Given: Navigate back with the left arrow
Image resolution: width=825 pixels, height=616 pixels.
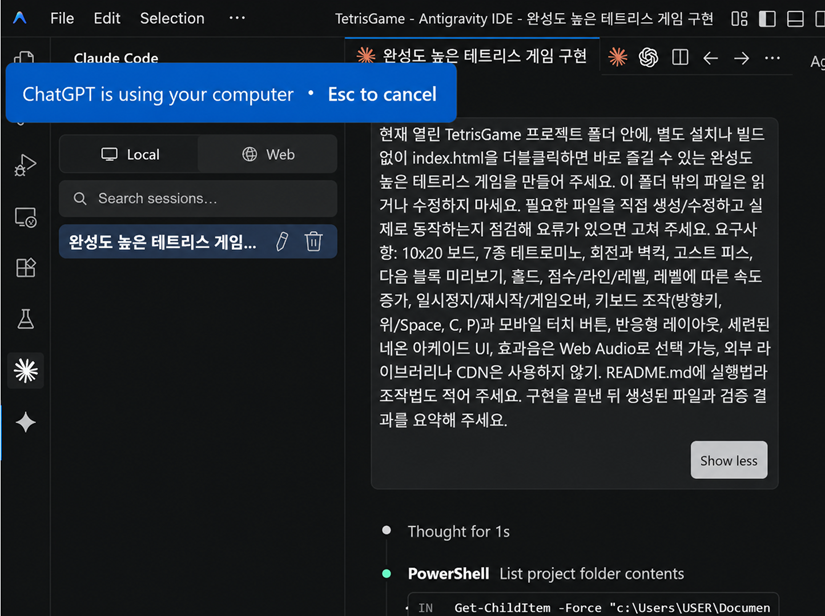Looking at the screenshot, I should point(710,58).
